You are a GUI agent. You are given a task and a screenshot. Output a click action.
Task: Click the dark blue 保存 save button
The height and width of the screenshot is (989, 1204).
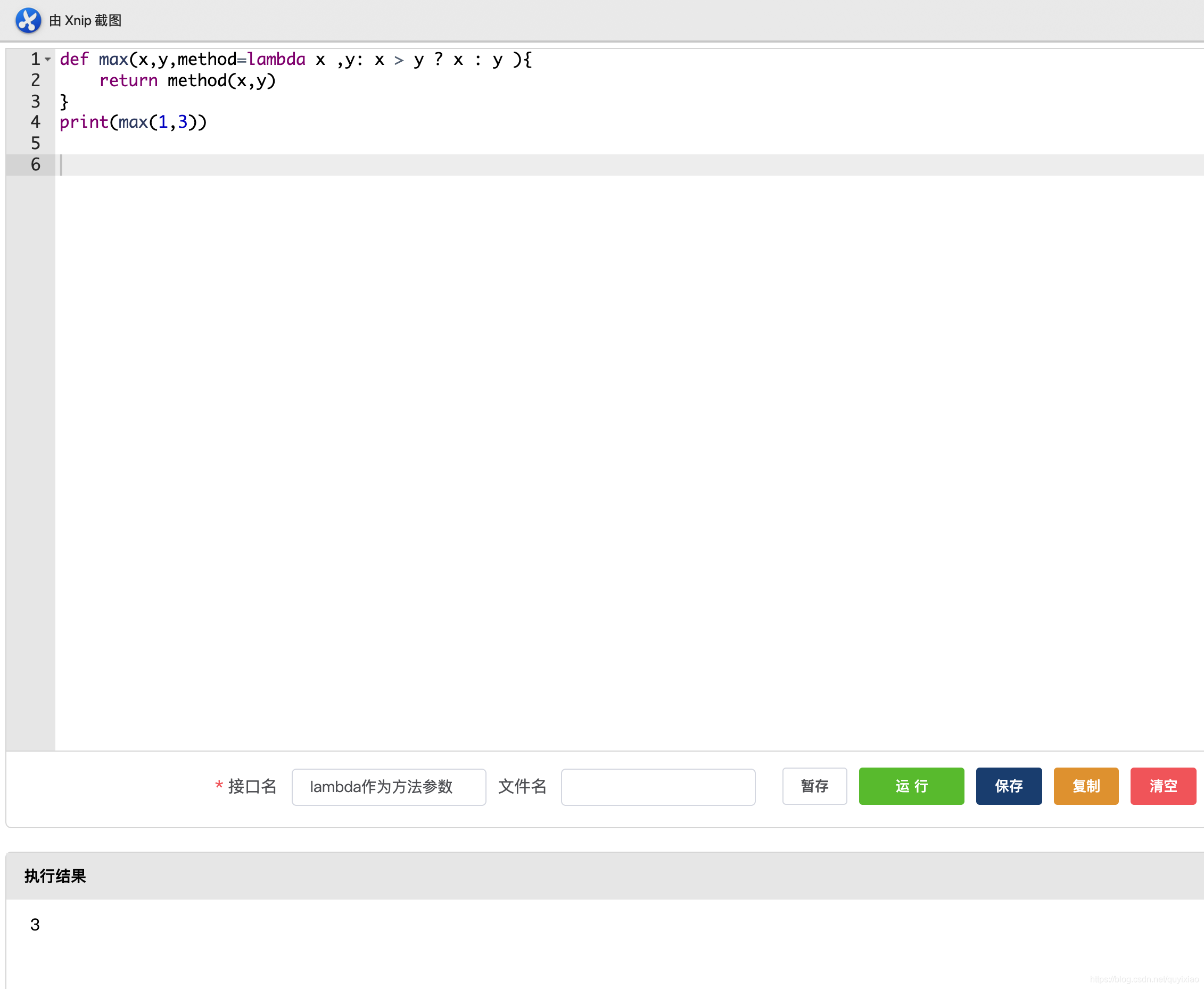(x=1009, y=786)
